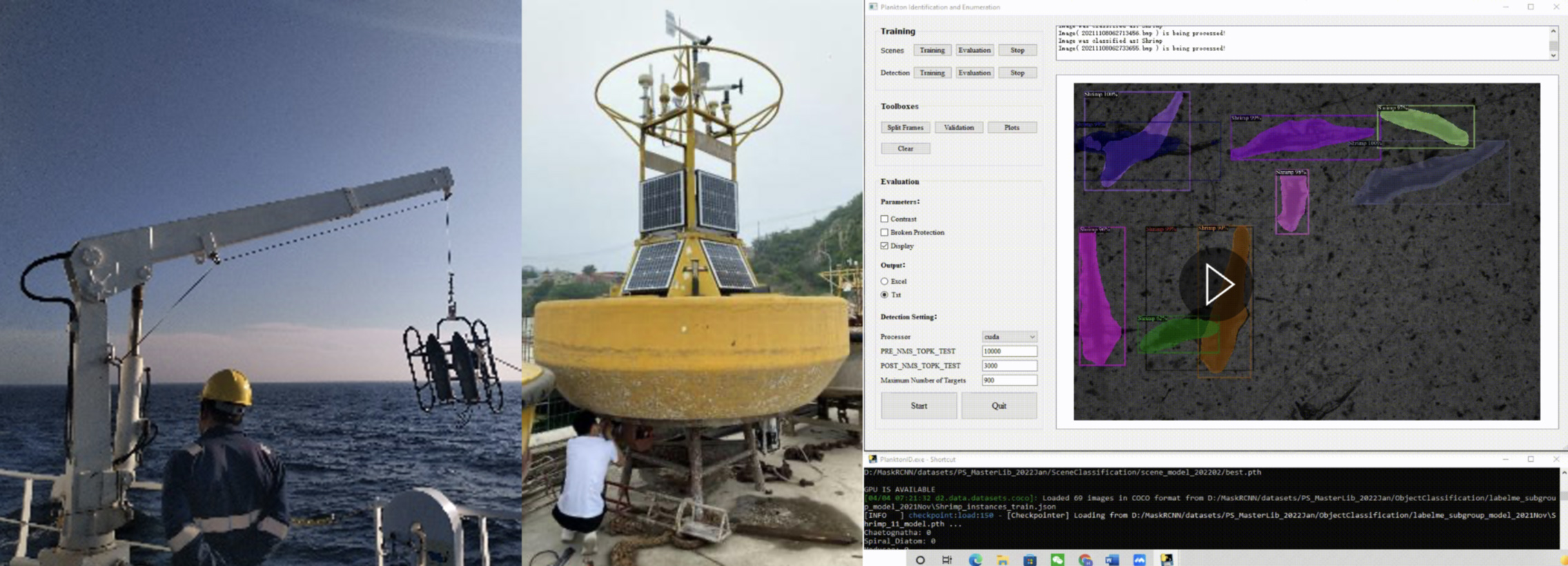Open Microsoft Store taskbar icon
This screenshot has width=1568, height=566.
(1030, 560)
